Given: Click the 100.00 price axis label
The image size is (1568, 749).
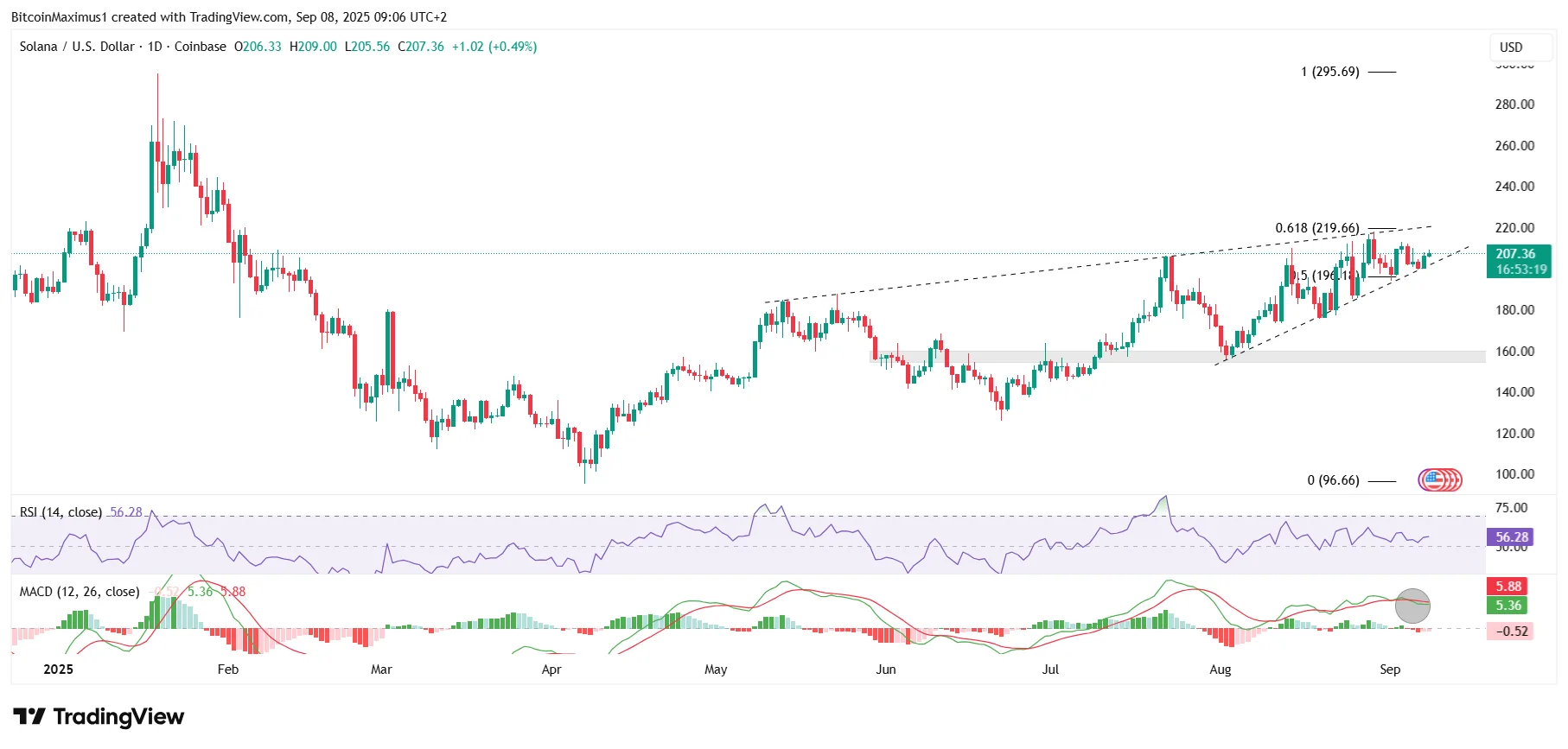Looking at the screenshot, I should coord(1514,474).
